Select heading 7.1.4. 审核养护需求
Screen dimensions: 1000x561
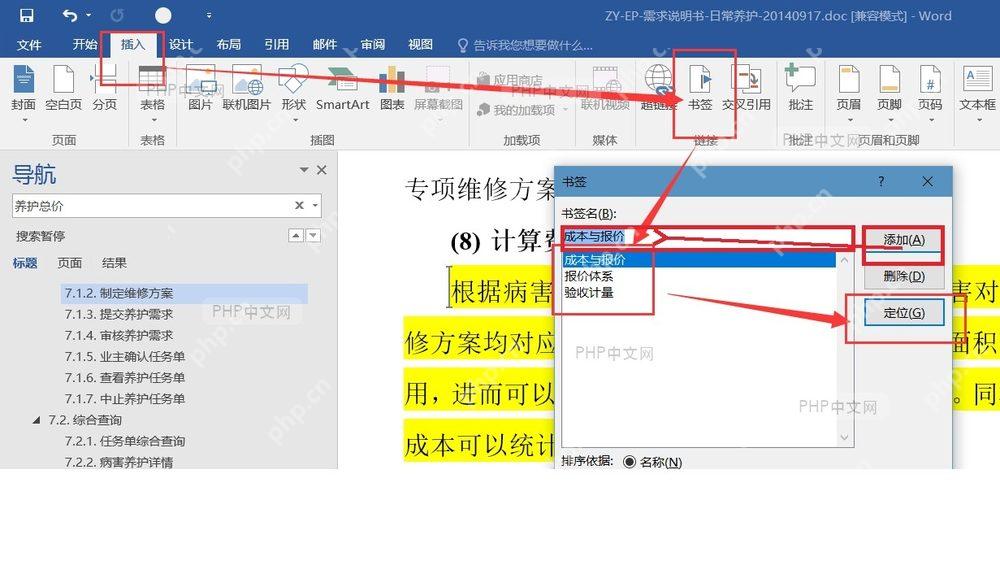tap(119, 335)
